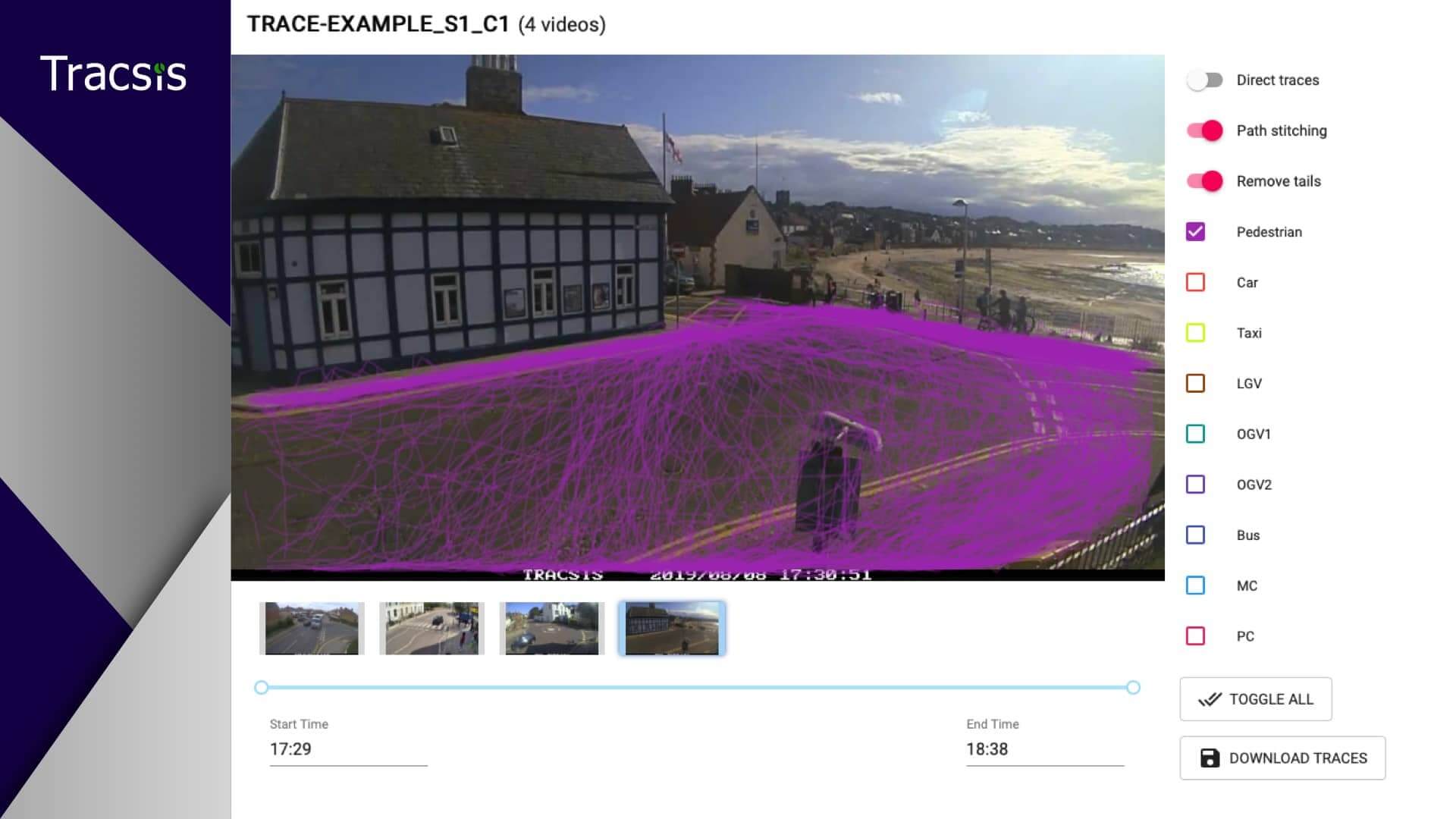Select the Bus checkbox

pyautogui.click(x=1195, y=535)
